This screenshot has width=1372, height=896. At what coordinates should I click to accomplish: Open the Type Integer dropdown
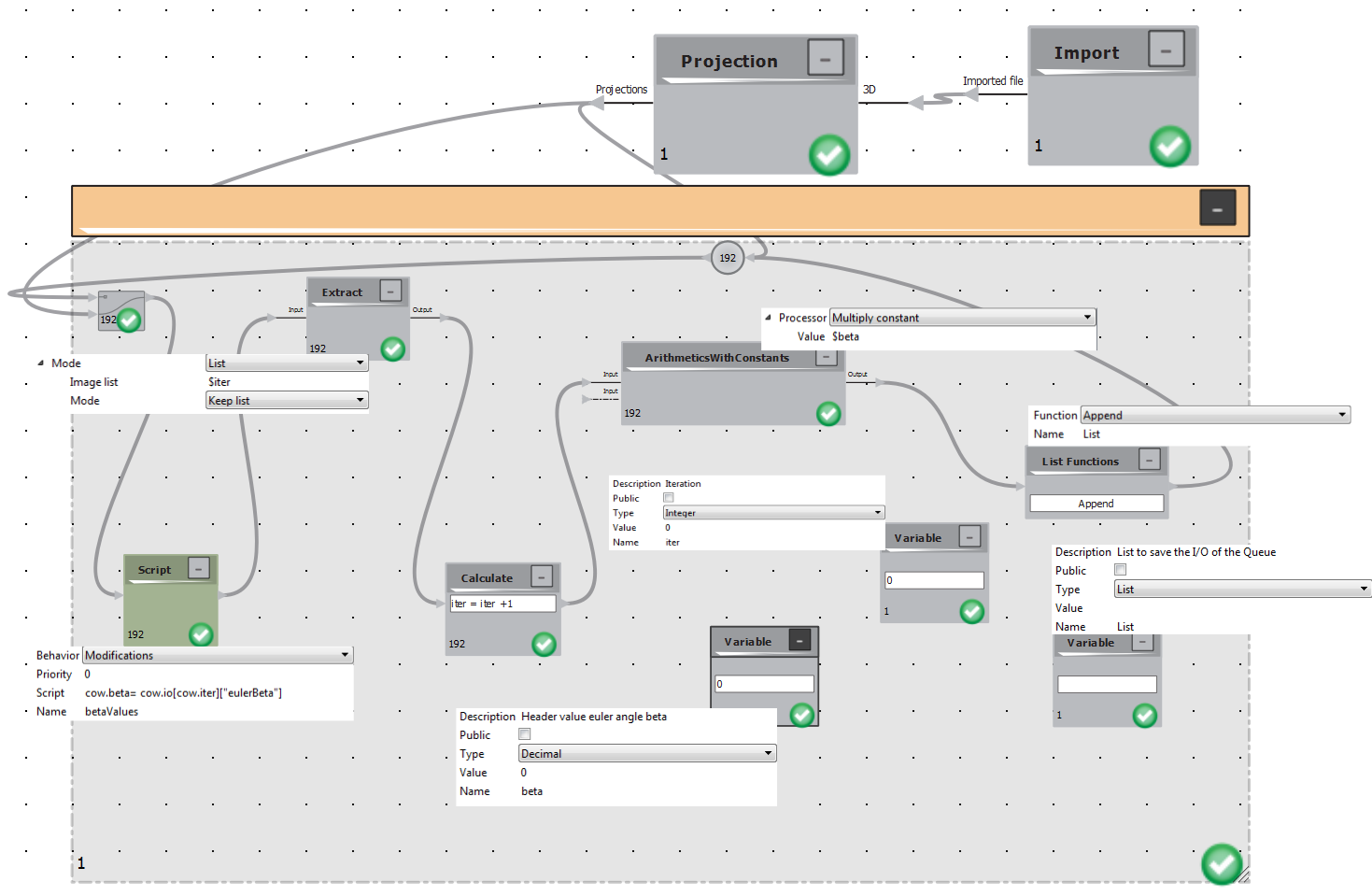(x=773, y=512)
